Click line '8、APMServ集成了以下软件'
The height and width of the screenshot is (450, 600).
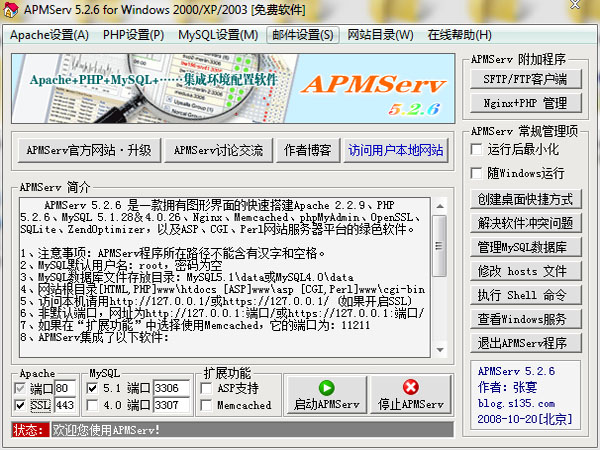tap(95, 338)
